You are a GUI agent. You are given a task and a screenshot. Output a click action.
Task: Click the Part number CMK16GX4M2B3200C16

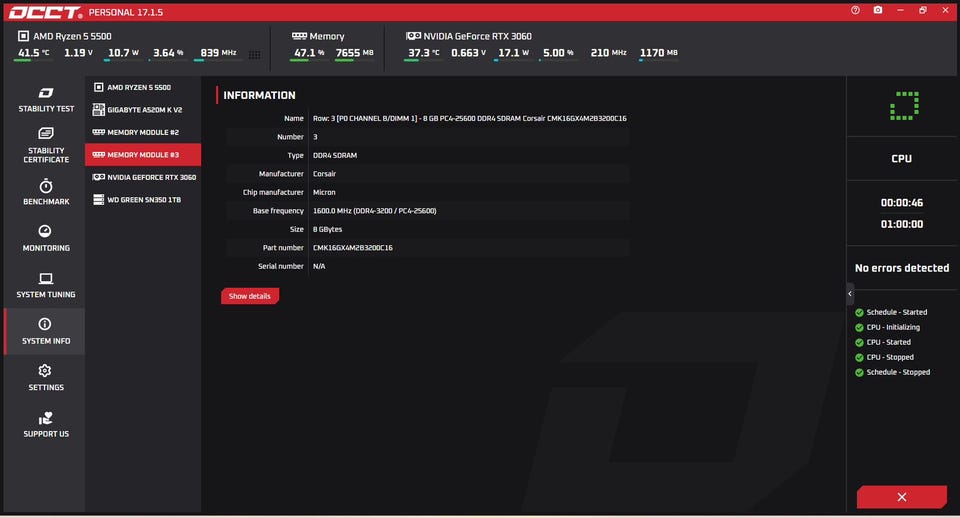click(x=353, y=247)
